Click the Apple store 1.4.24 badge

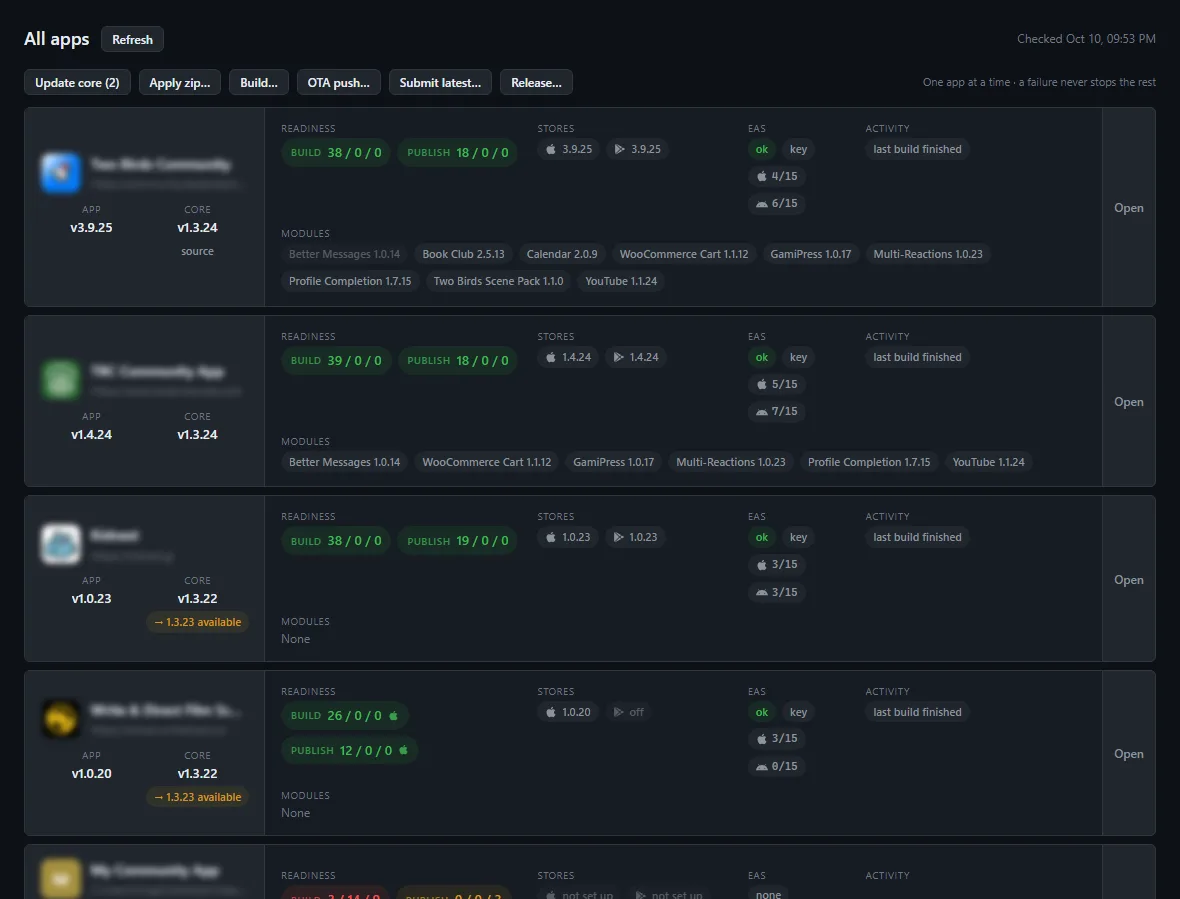tap(568, 357)
